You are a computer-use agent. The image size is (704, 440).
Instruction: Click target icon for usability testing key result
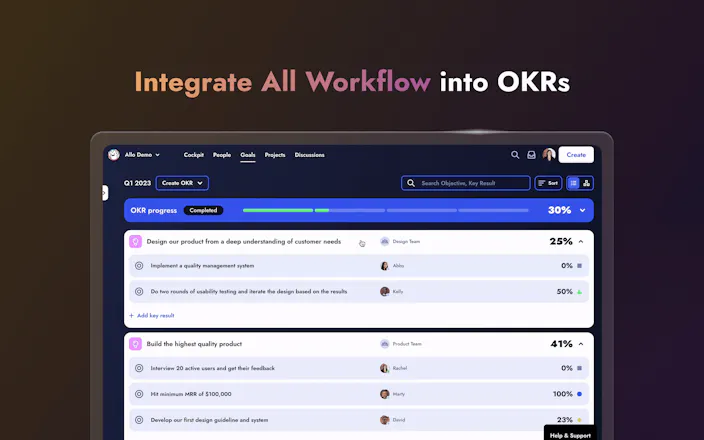click(139, 292)
